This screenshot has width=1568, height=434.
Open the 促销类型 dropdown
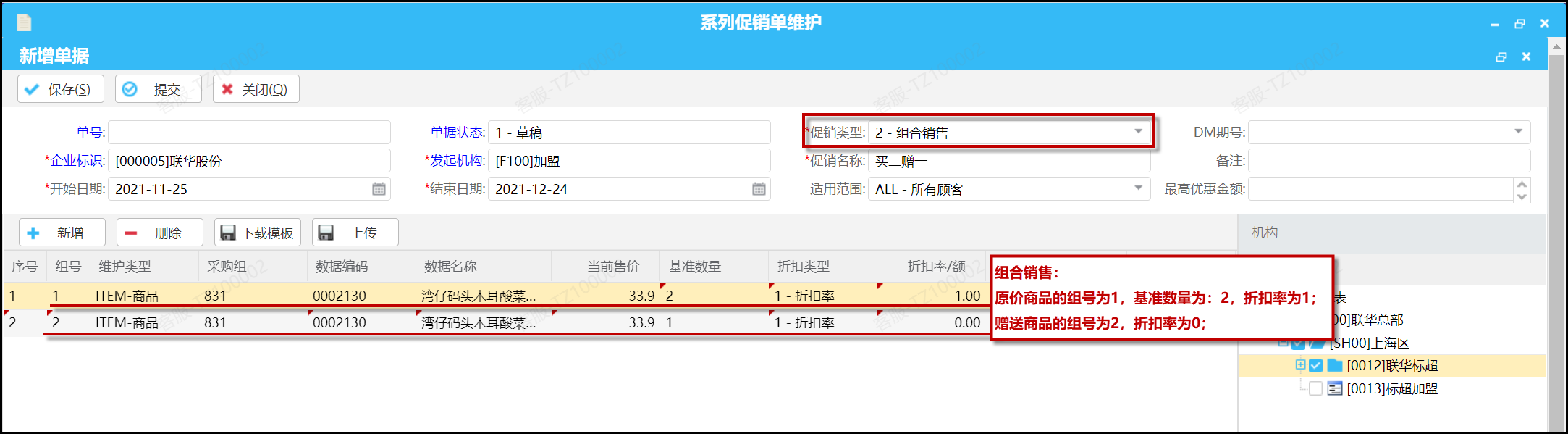pos(1138,132)
